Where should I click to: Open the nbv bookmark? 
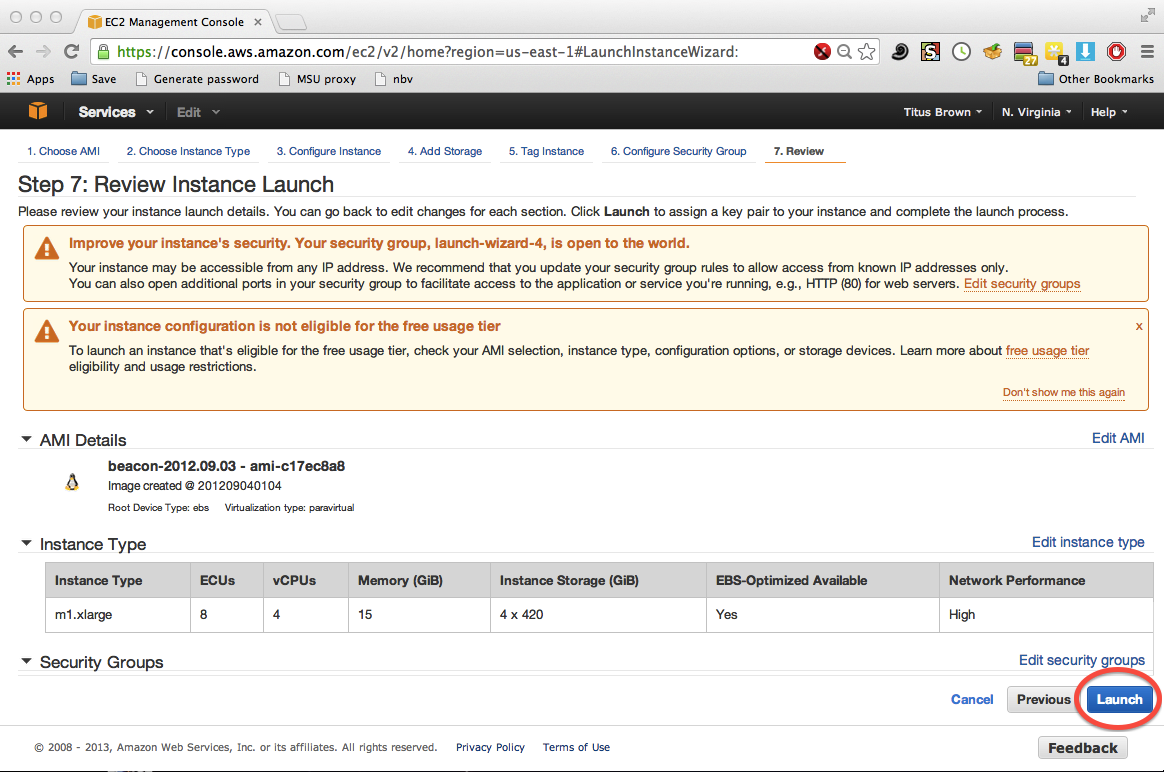[394, 79]
